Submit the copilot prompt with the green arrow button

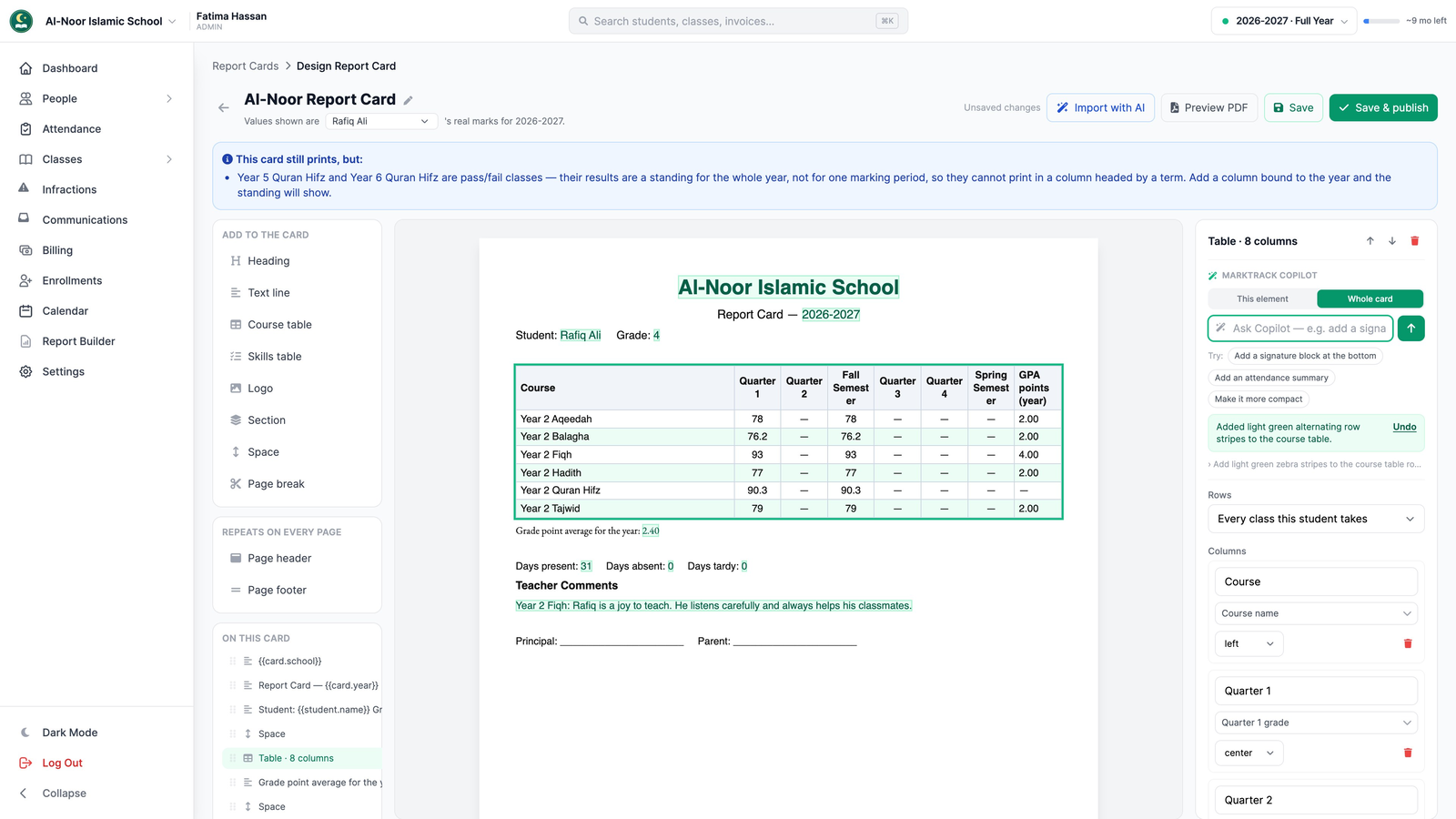[x=1410, y=329]
